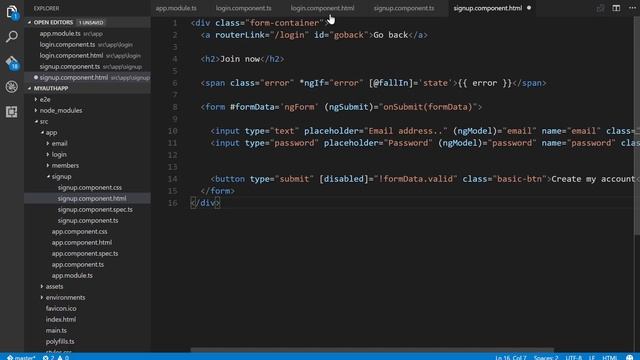Click unsaved dot on signup.component.html tab
This screenshot has height=360, width=640.
click(529, 8)
